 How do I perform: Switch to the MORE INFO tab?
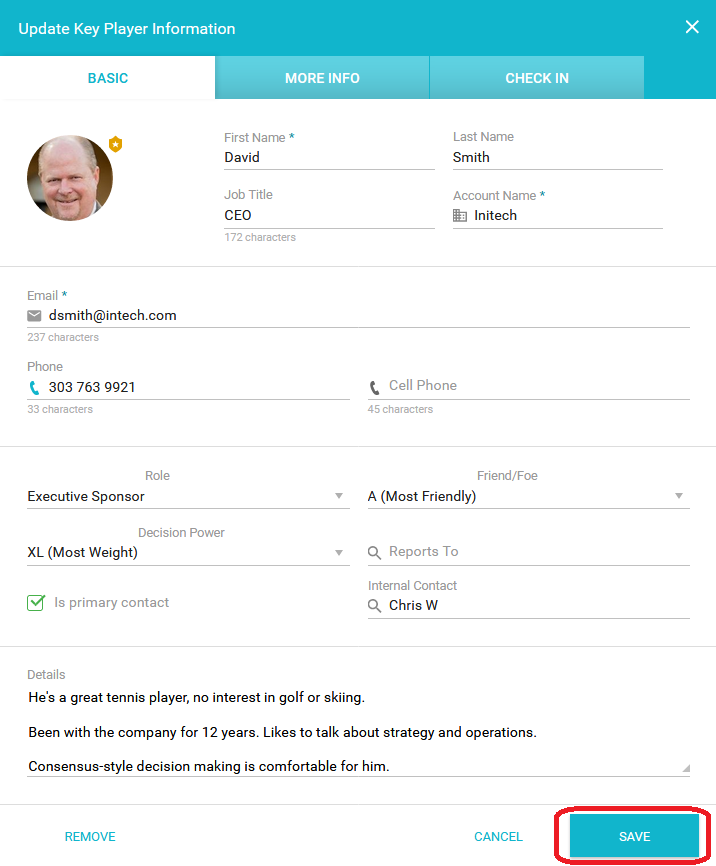click(322, 78)
